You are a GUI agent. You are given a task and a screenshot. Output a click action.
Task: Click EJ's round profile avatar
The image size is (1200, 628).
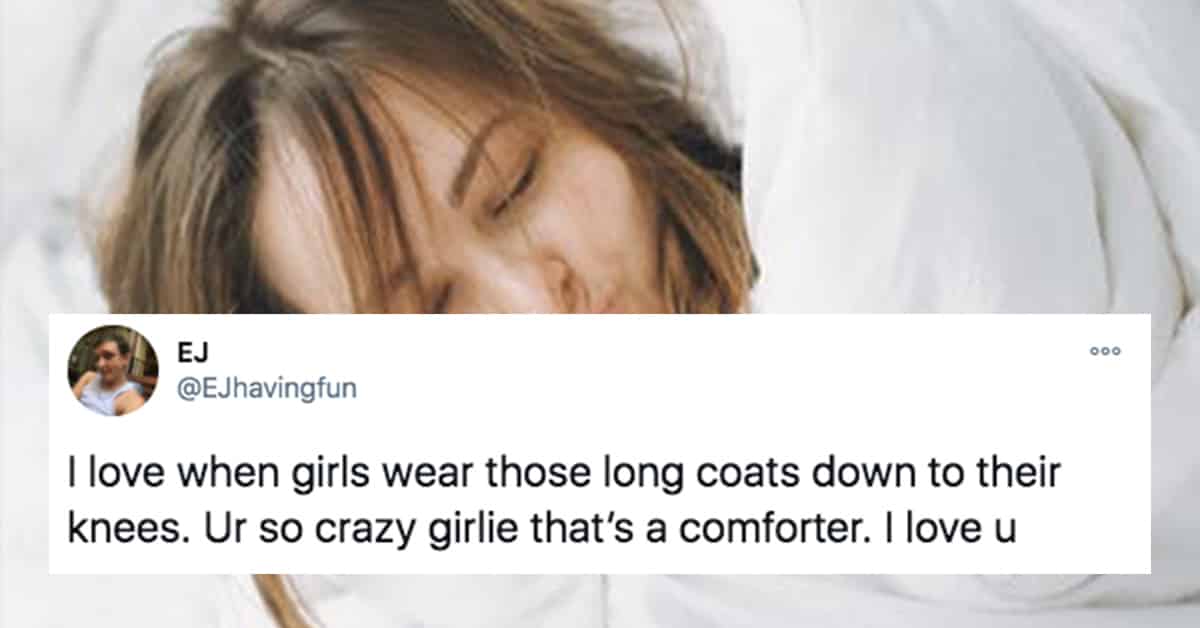(x=113, y=371)
